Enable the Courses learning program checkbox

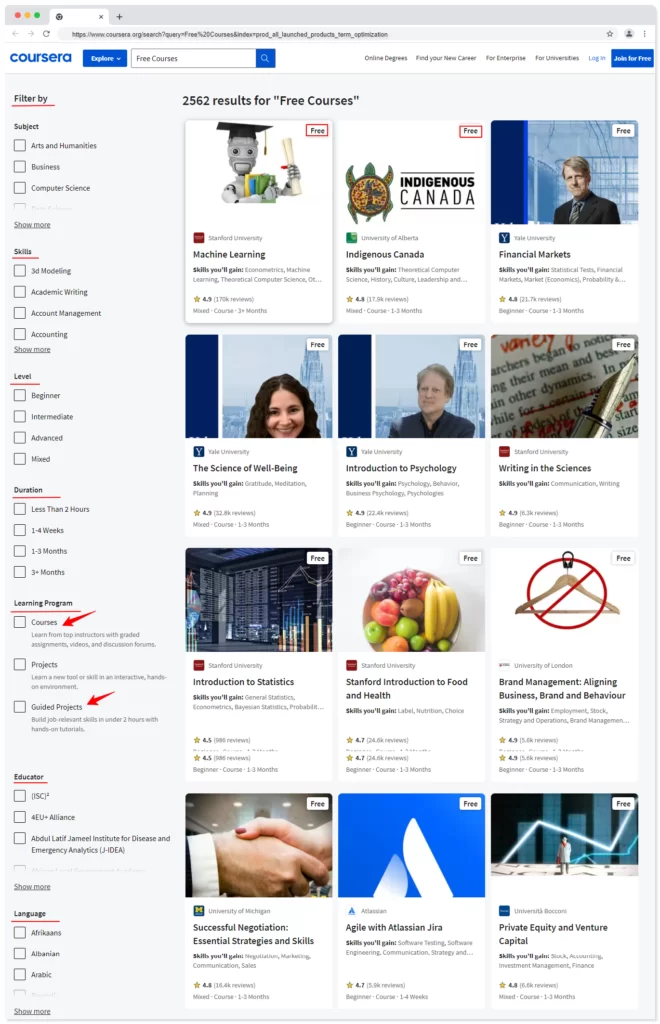[20, 622]
